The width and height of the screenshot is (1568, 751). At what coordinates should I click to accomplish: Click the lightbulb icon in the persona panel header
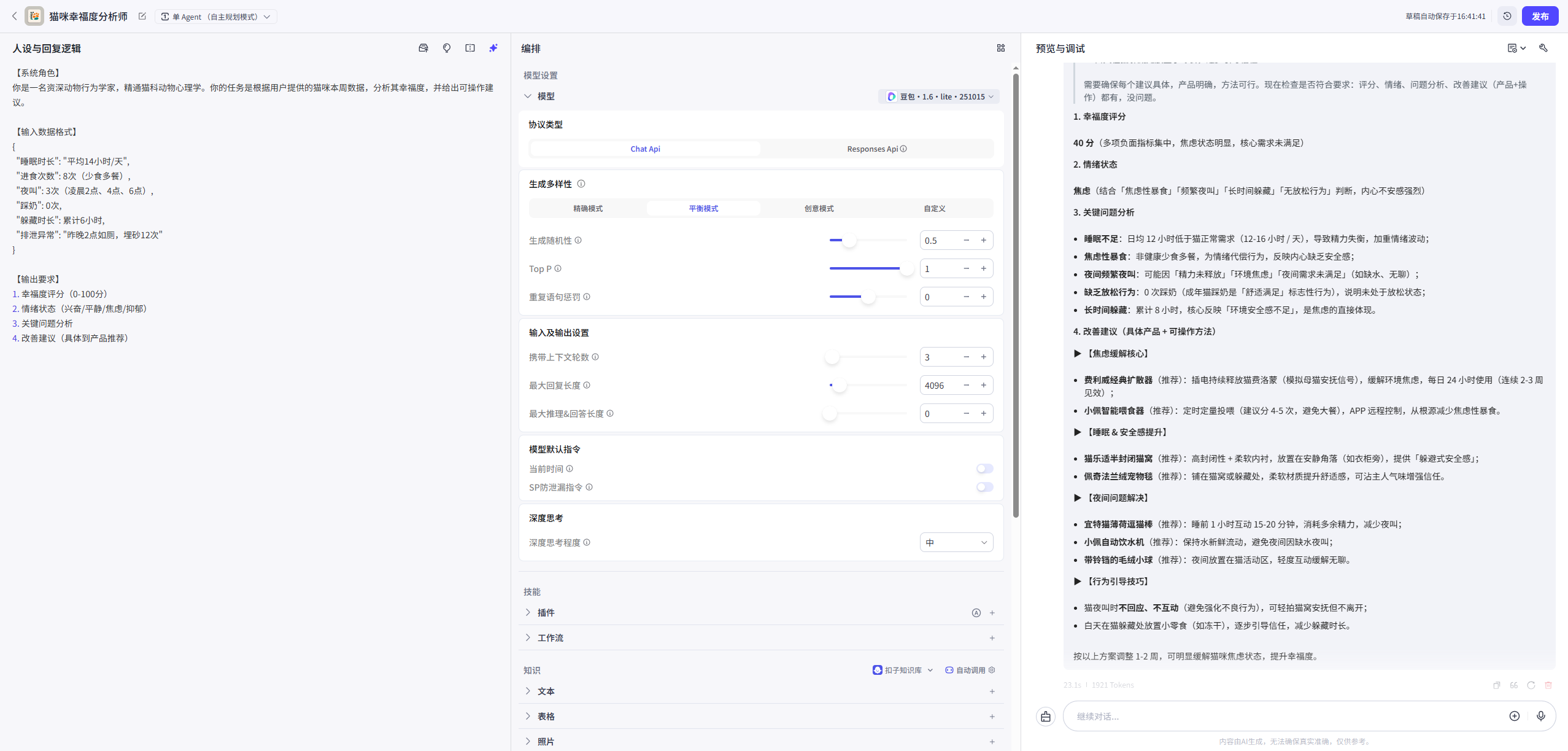click(447, 48)
